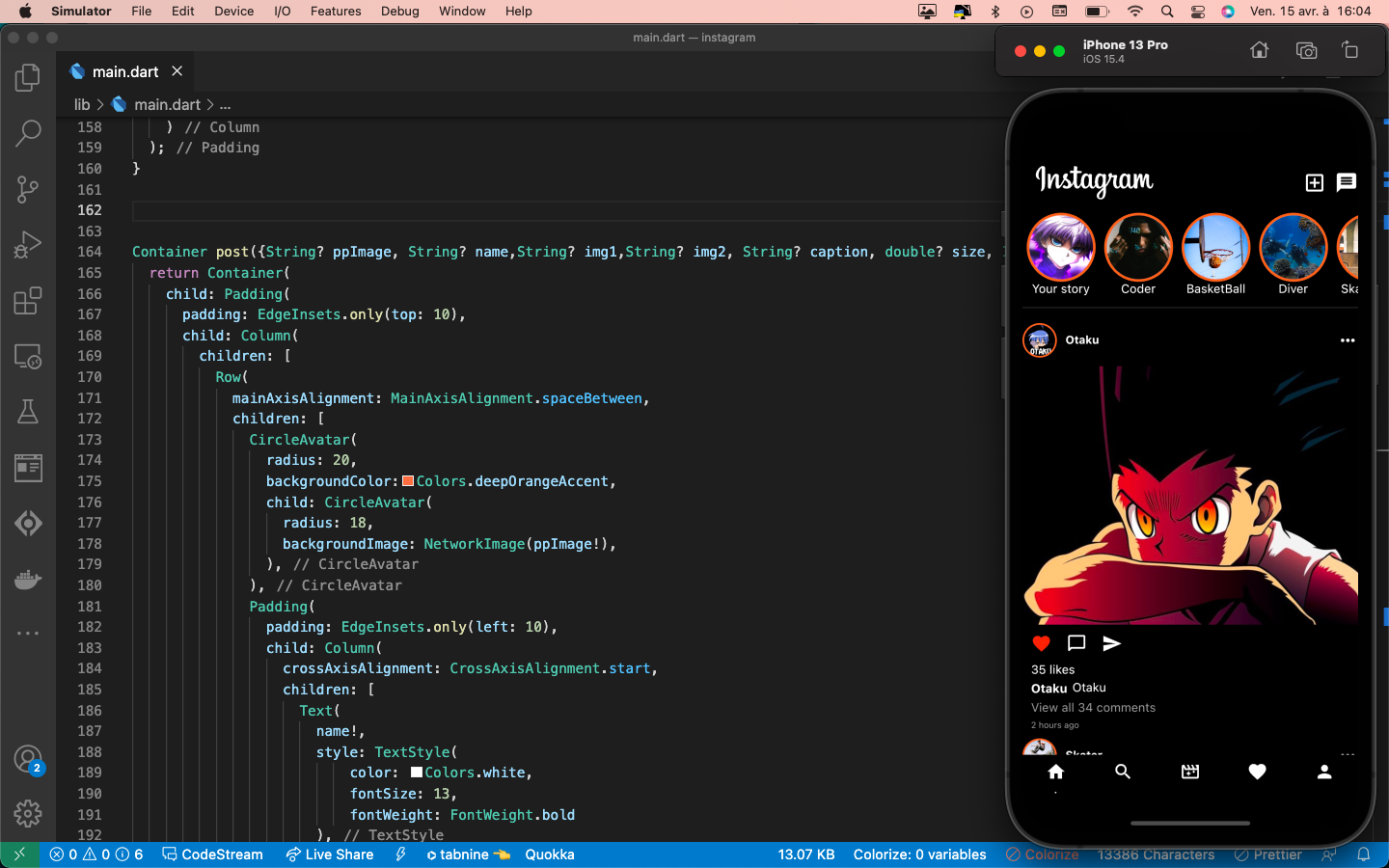Click line number 162 in gutter
This screenshot has height=868, width=1389.
click(90, 210)
